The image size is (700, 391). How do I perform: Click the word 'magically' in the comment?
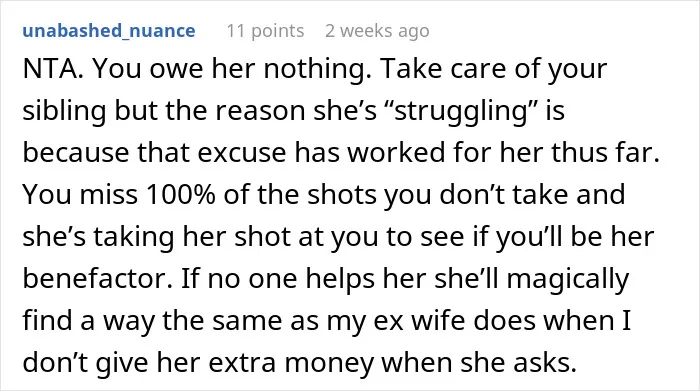coord(567,279)
